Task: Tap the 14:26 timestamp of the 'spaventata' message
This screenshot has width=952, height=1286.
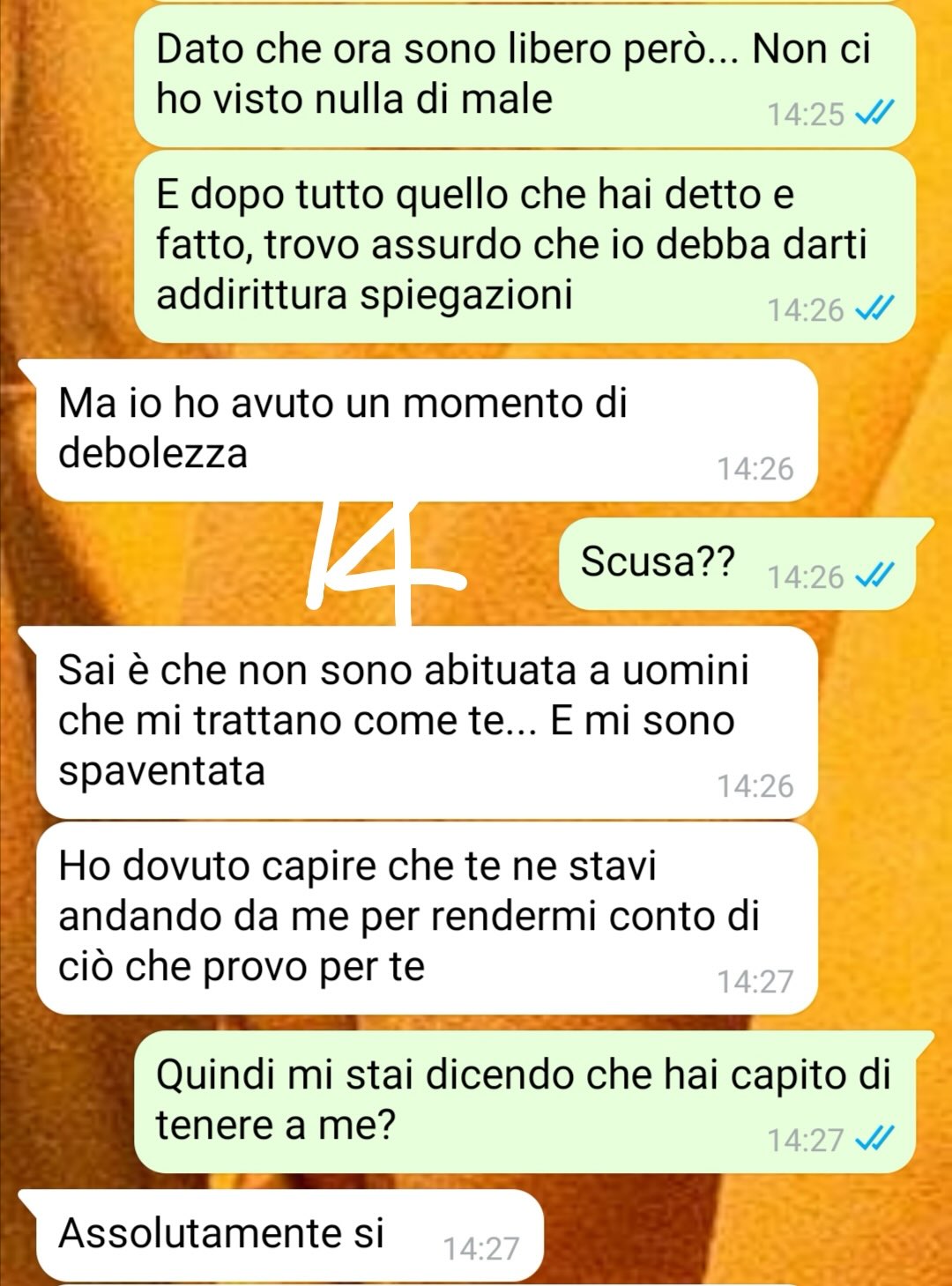Action: [x=755, y=785]
